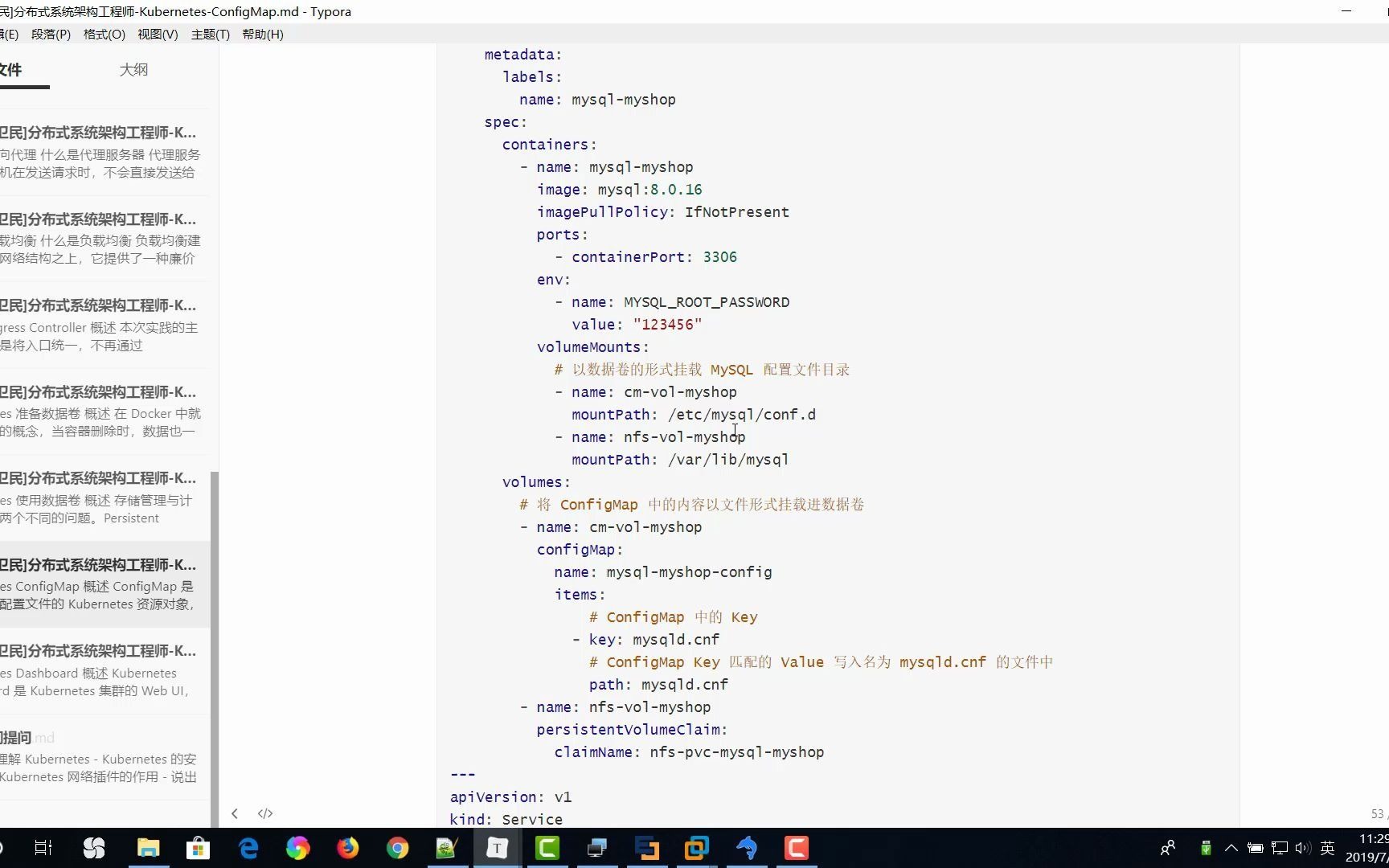This screenshot has width=1389, height=868.
Task: Click the "volumeMounts:" line
Action: 592,347
